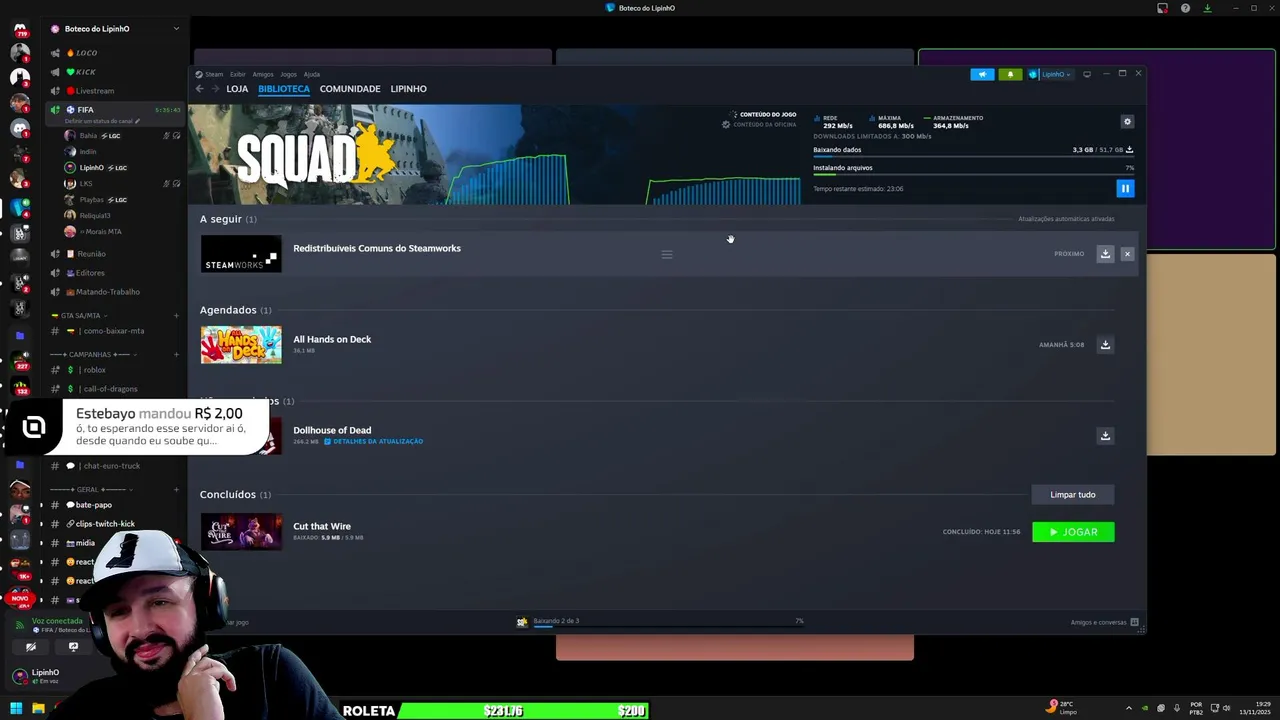Open the Ajuda menu

tap(312, 74)
